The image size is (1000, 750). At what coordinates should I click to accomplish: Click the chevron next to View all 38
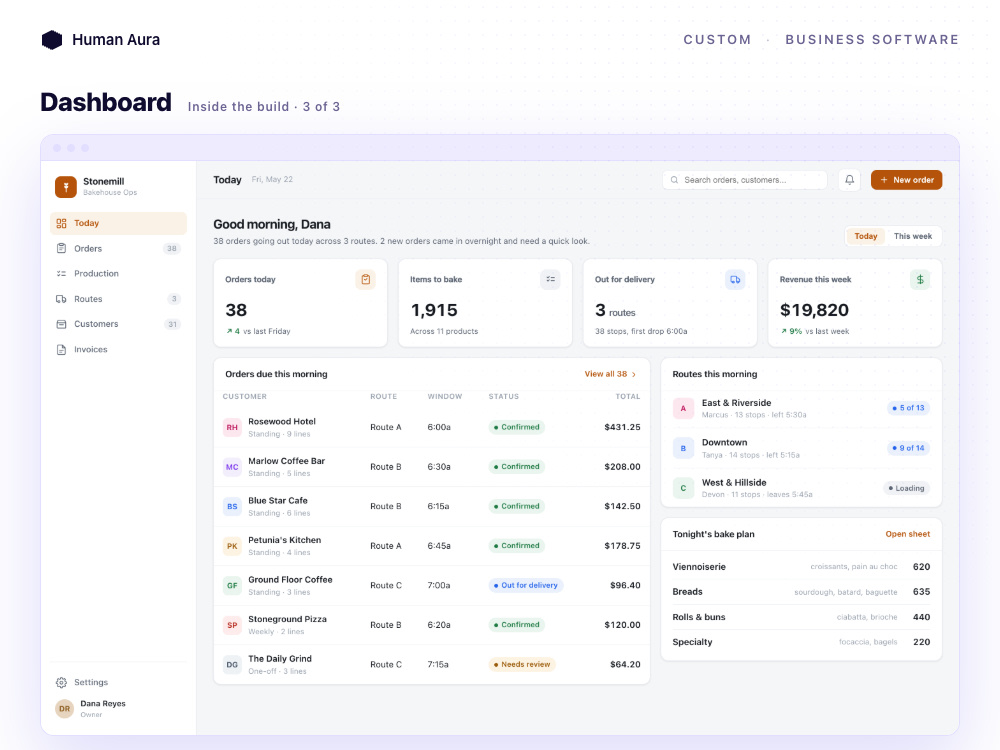coord(634,374)
